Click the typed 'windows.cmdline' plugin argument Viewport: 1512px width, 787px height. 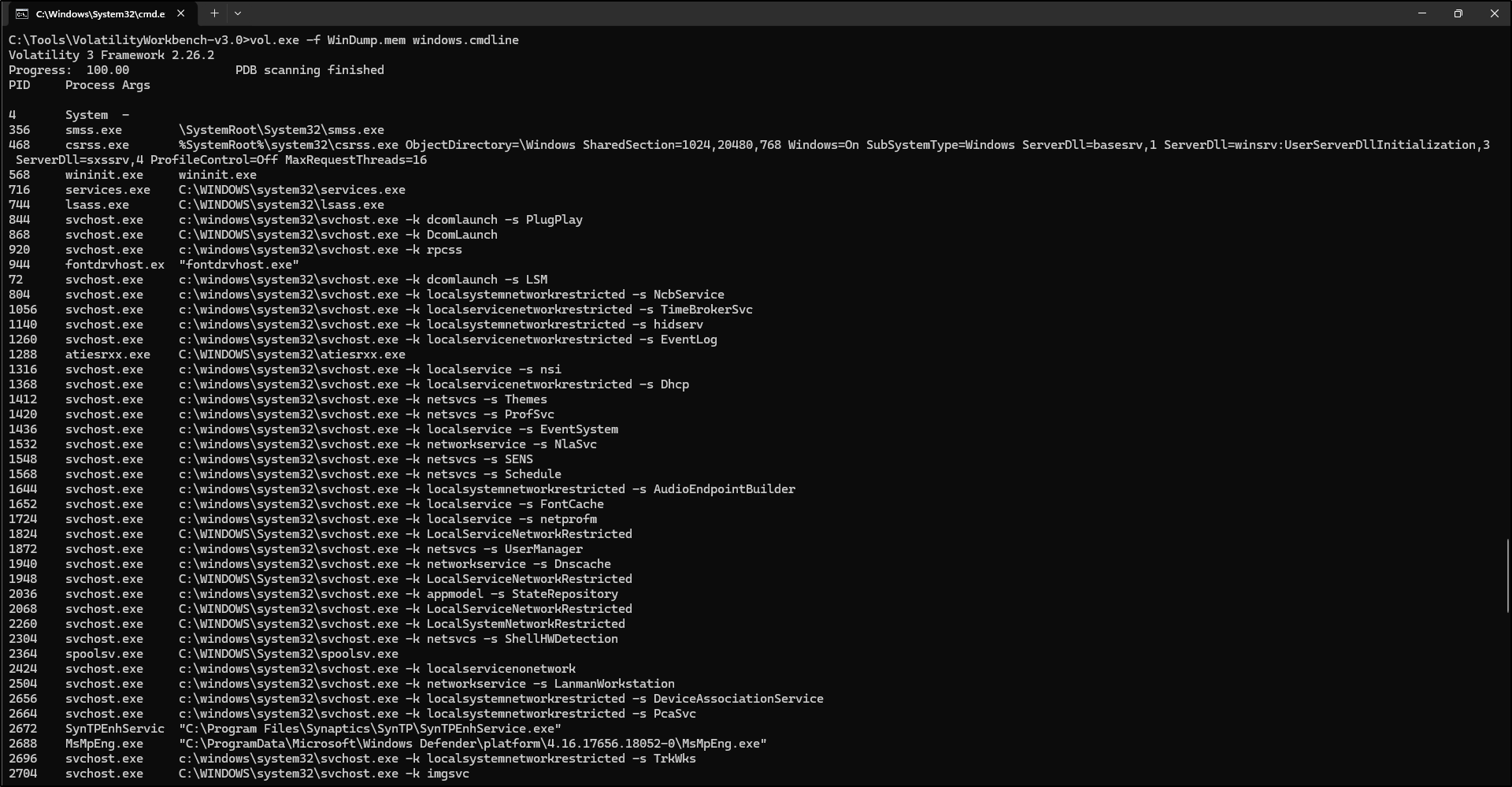click(465, 40)
